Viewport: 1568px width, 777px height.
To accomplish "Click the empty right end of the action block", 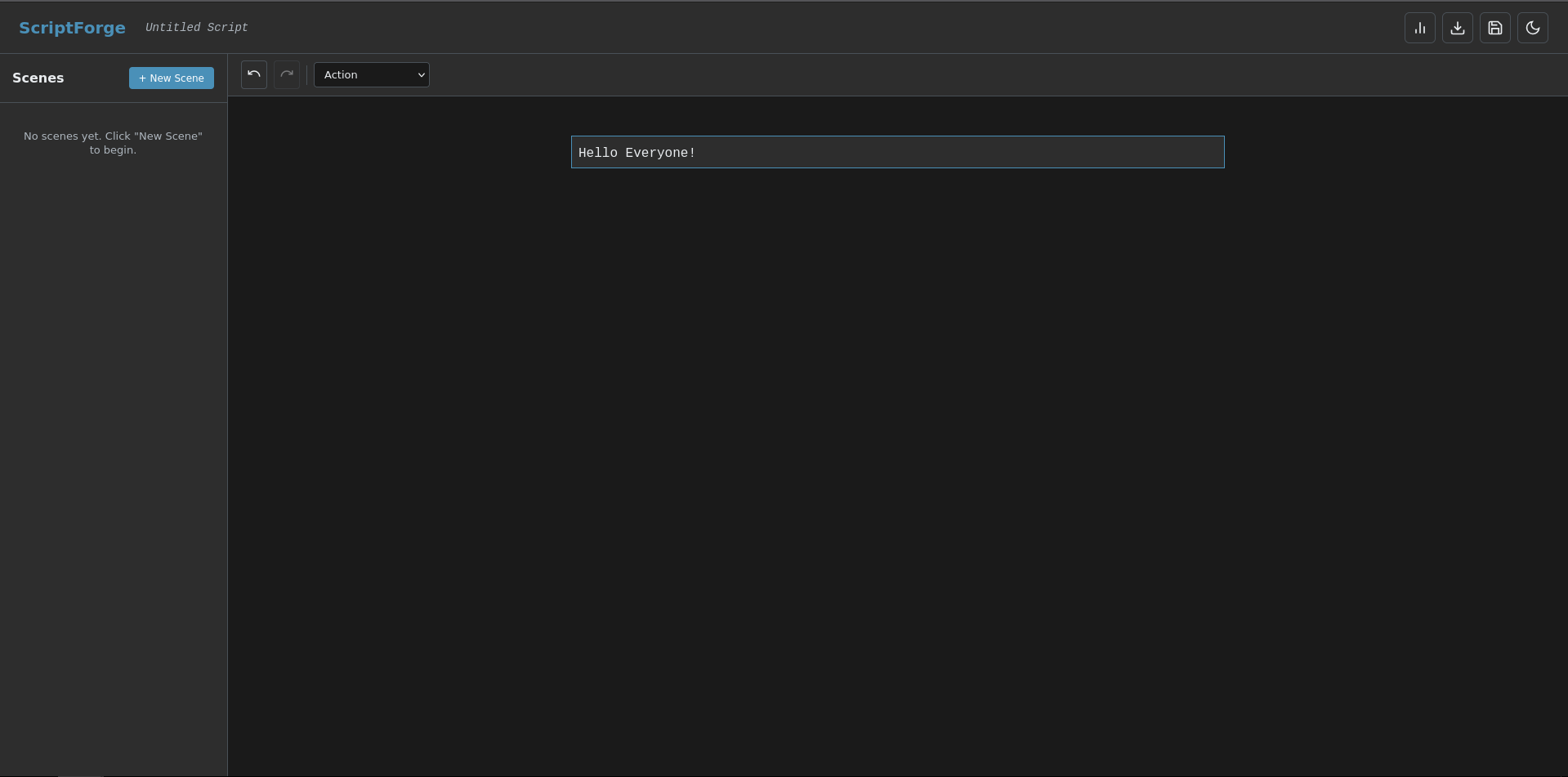I will (x=1144, y=153).
